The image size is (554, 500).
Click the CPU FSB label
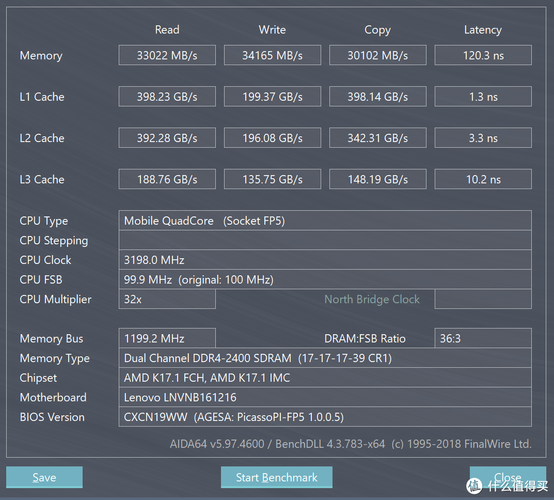point(41,280)
